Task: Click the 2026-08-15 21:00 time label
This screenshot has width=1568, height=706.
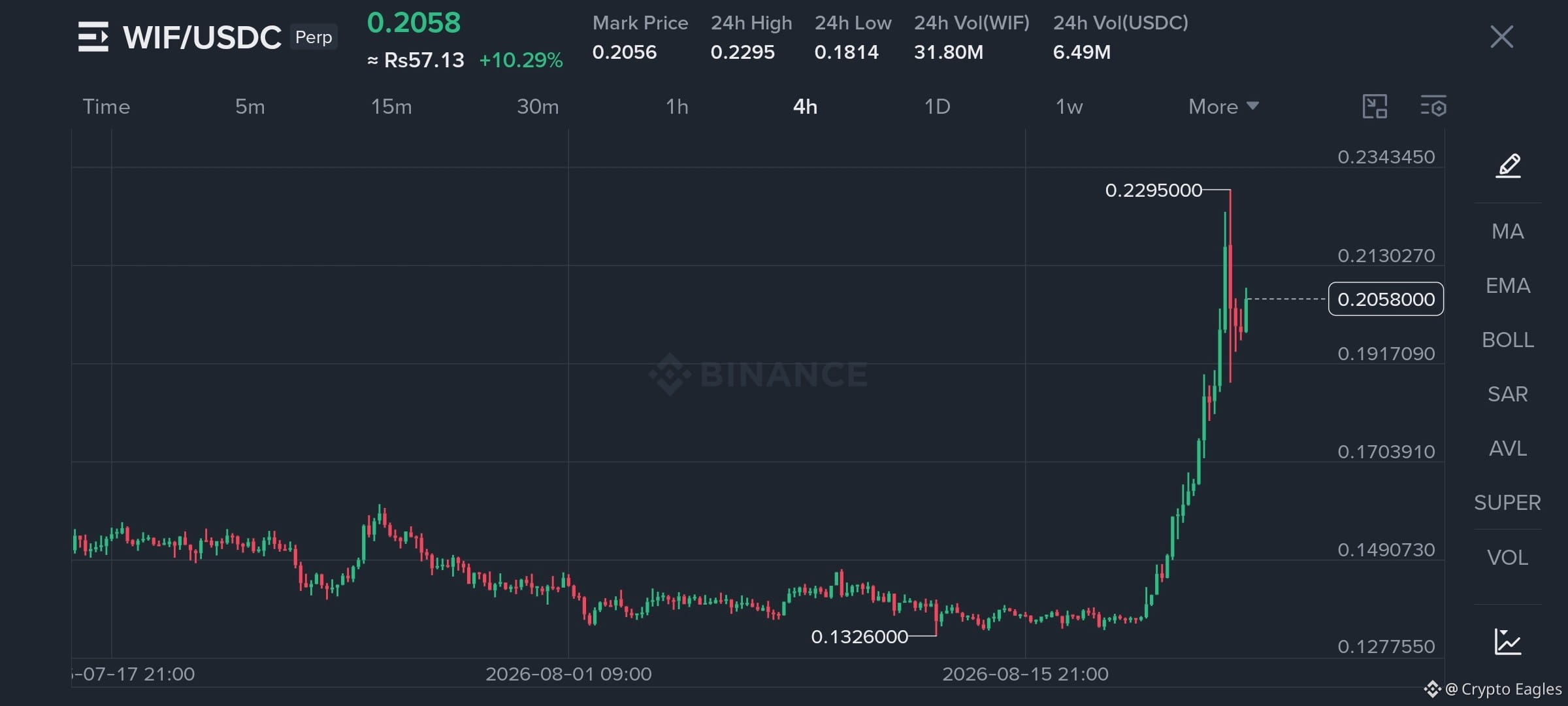Action: 1025,674
